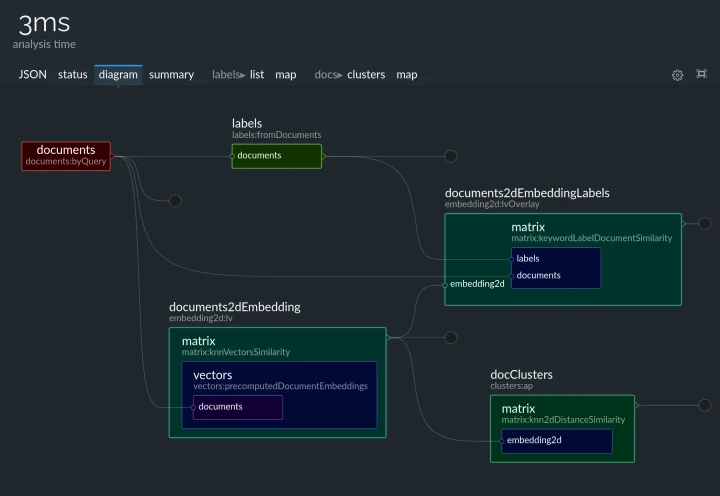Select the matrix:keywordLabelDocumentSimilarity heading
This screenshot has width=720, height=496.
click(x=591, y=232)
